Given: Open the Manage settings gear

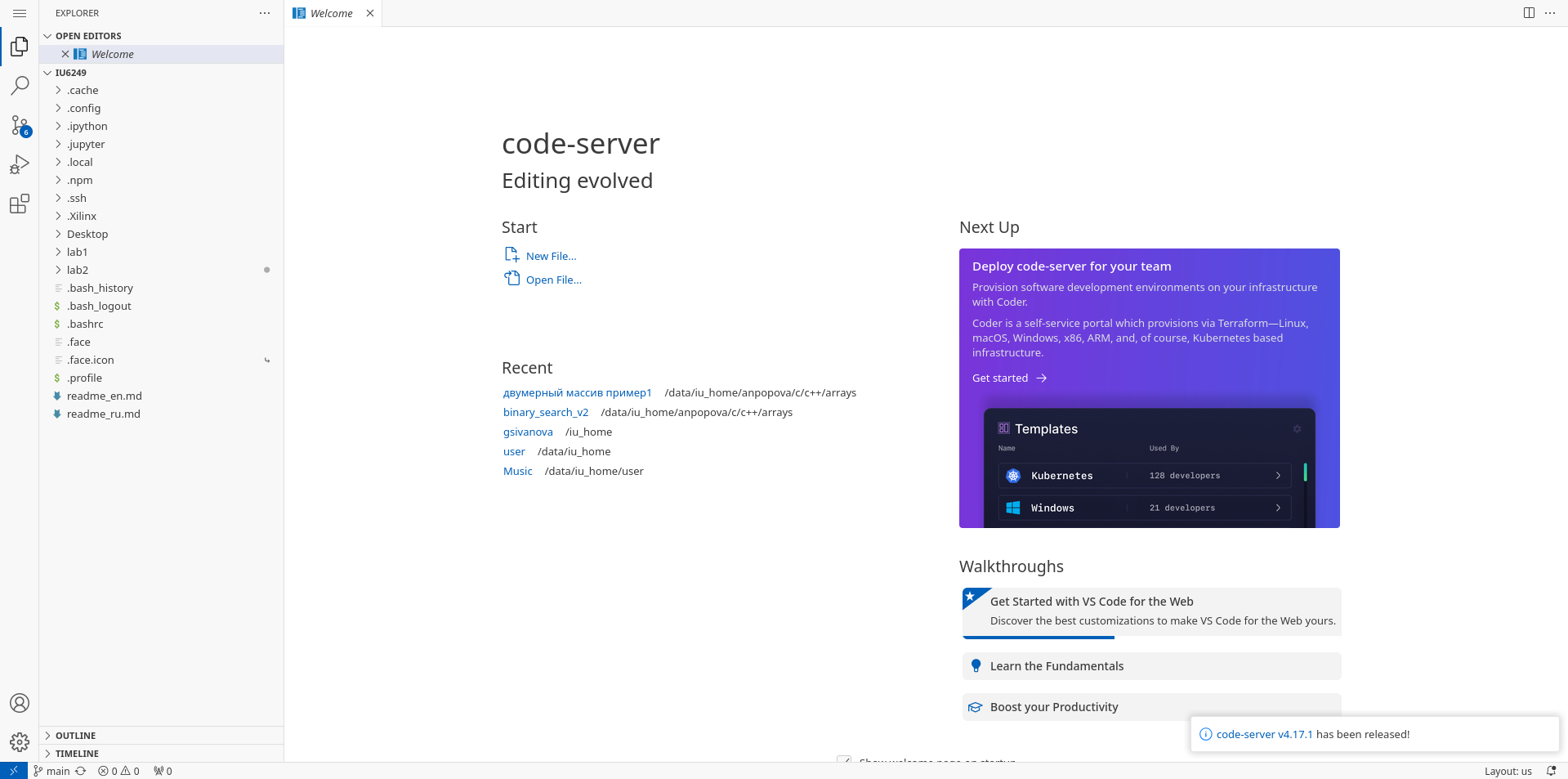Looking at the screenshot, I should coord(20,741).
